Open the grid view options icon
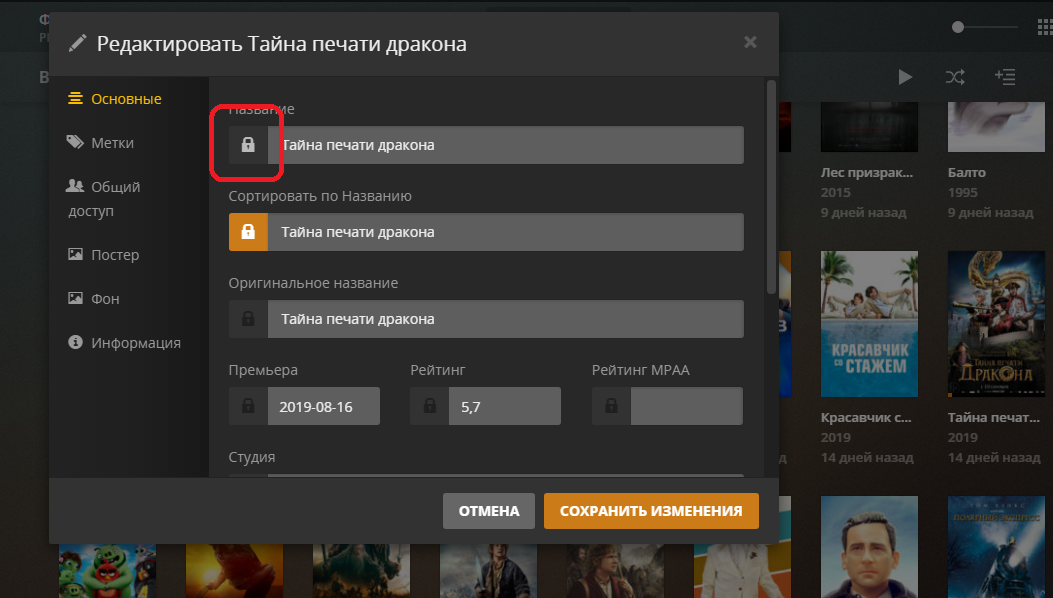Screen dimensions: 1053x598 (x=1044, y=27)
